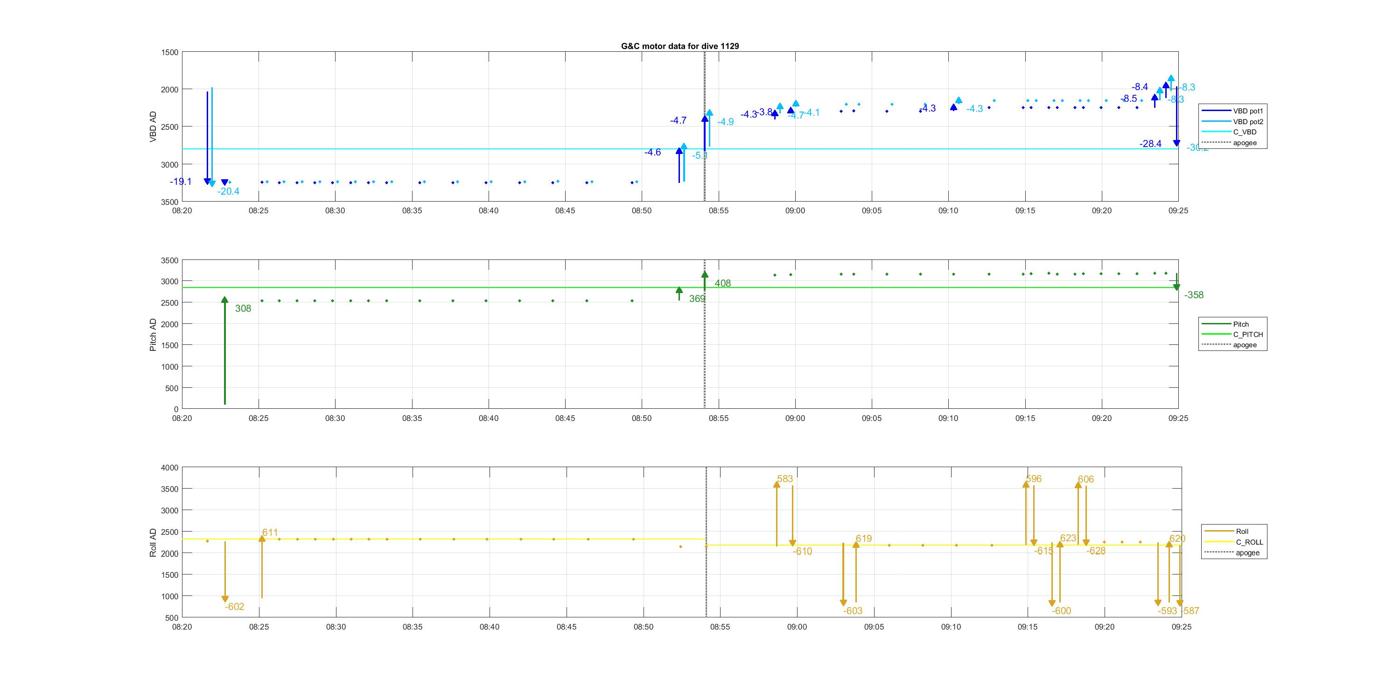
Task: Click the "09:25" tick under the Roll plot
Action: [x=1181, y=627]
